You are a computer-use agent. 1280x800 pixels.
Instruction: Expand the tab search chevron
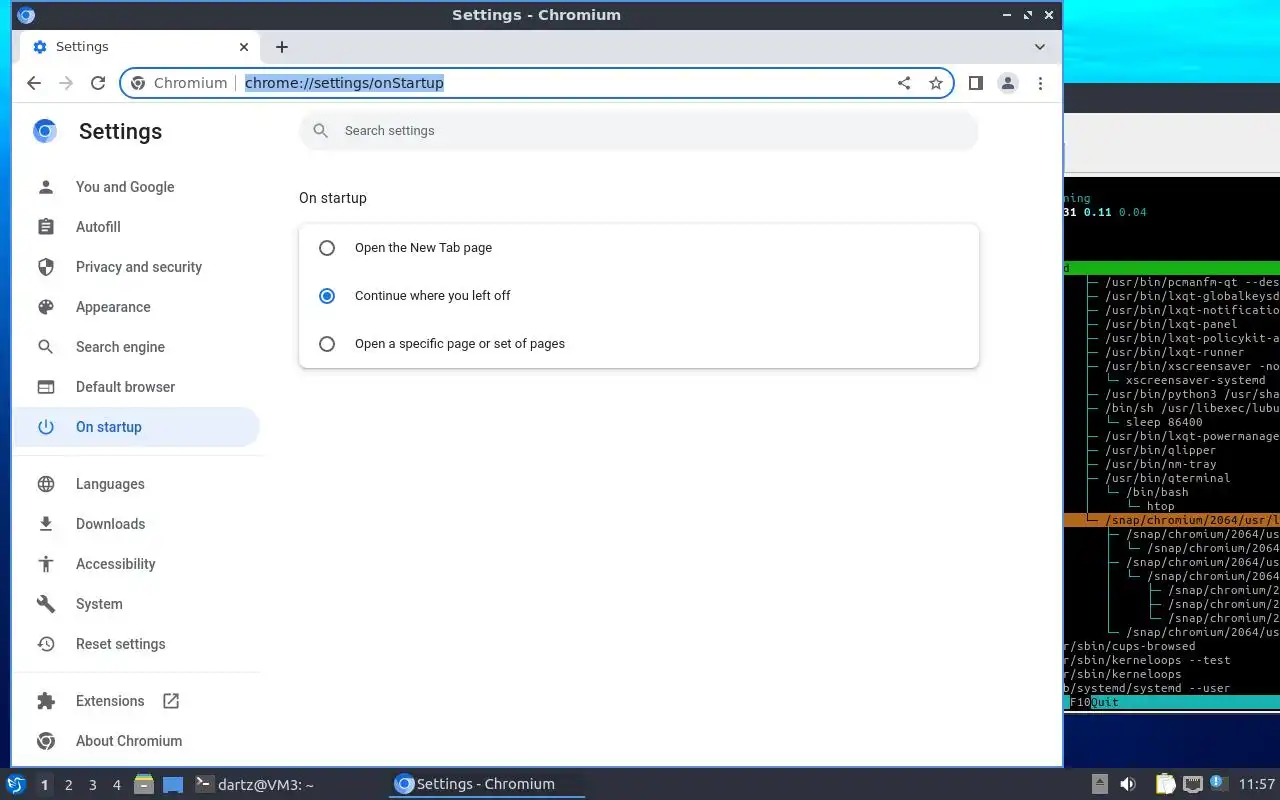click(x=1040, y=47)
